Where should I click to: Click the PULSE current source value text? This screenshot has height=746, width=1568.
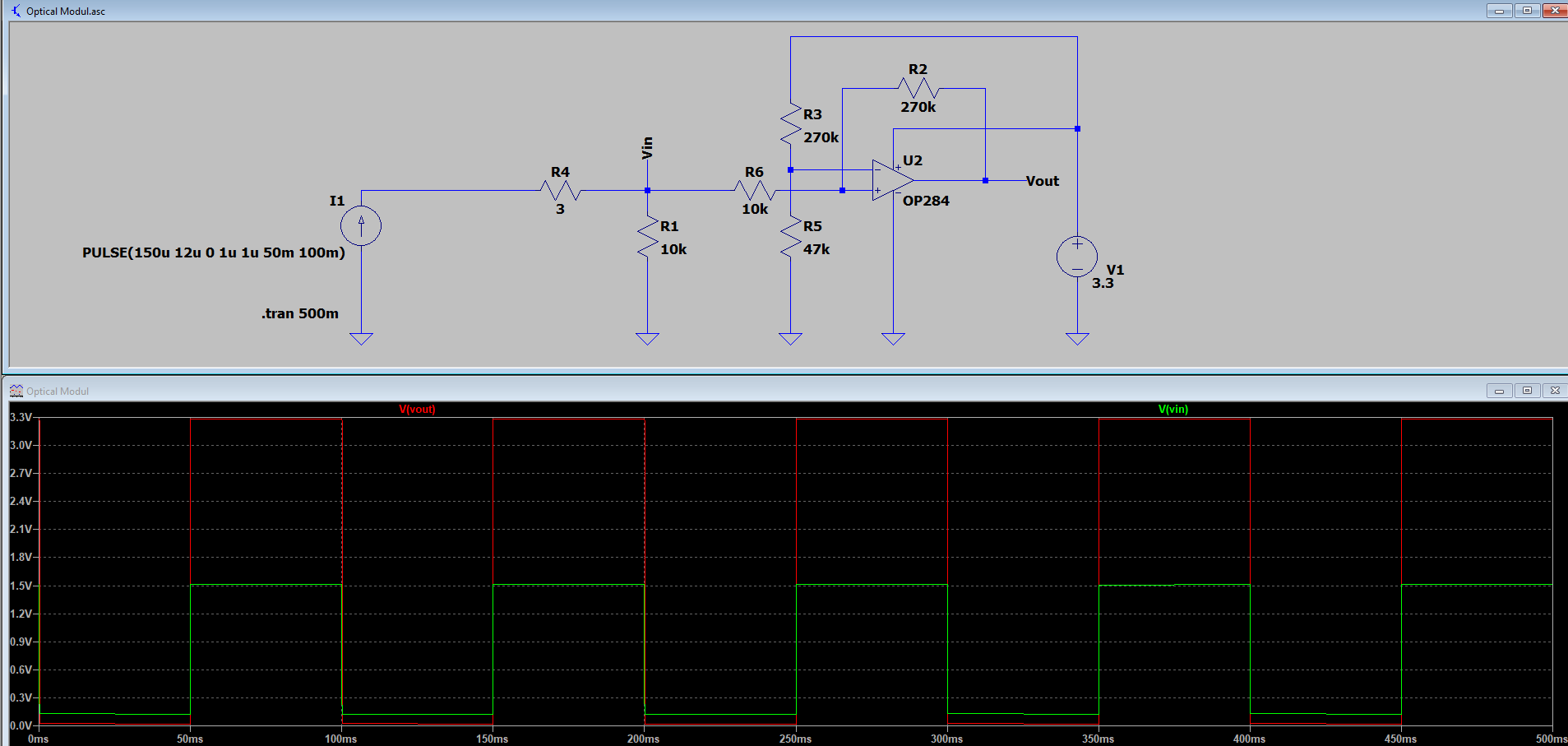coord(214,253)
